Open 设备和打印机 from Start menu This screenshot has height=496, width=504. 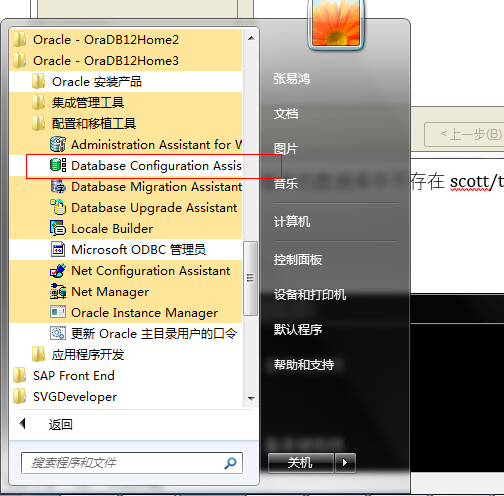pyautogui.click(x=310, y=295)
